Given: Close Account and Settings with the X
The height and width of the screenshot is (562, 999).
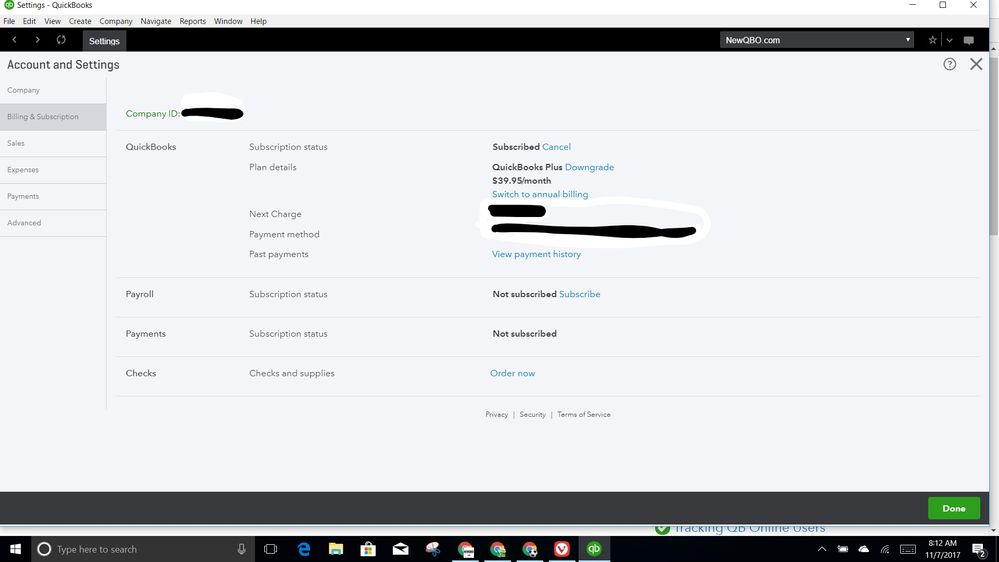Looking at the screenshot, I should 976,64.
